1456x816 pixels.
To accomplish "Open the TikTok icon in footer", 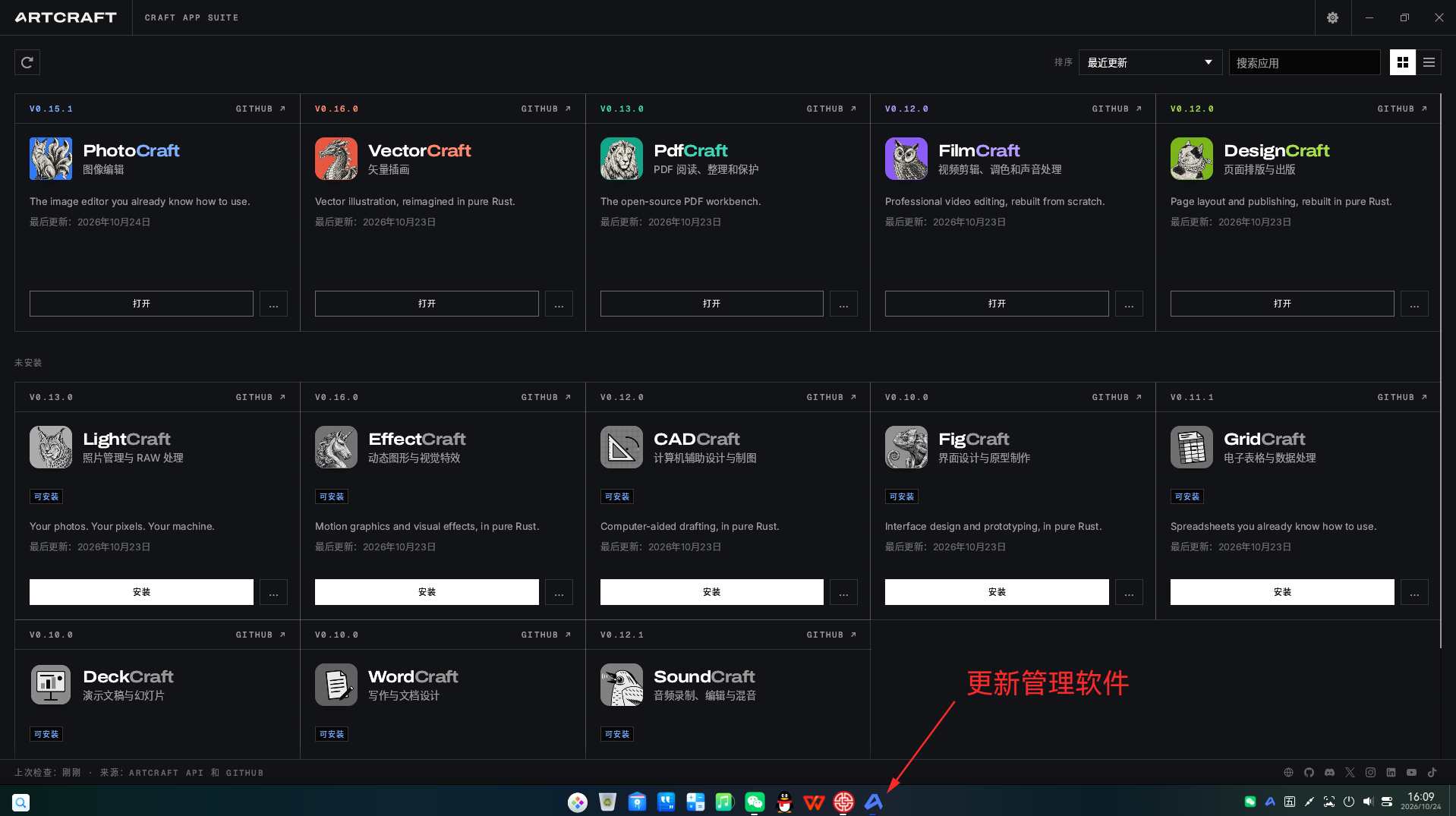I will point(1432,773).
